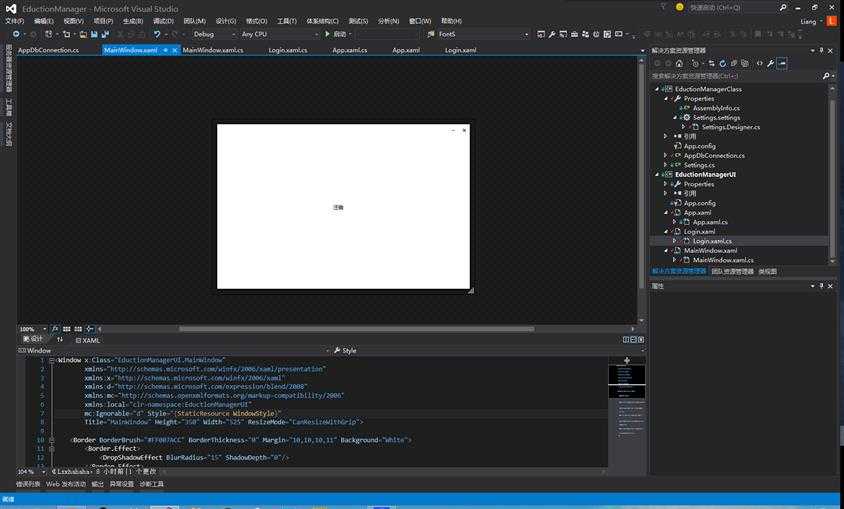The width and height of the screenshot is (844, 509).
Task: Collapse the EductionManagerClass project node
Action: [x=657, y=89]
